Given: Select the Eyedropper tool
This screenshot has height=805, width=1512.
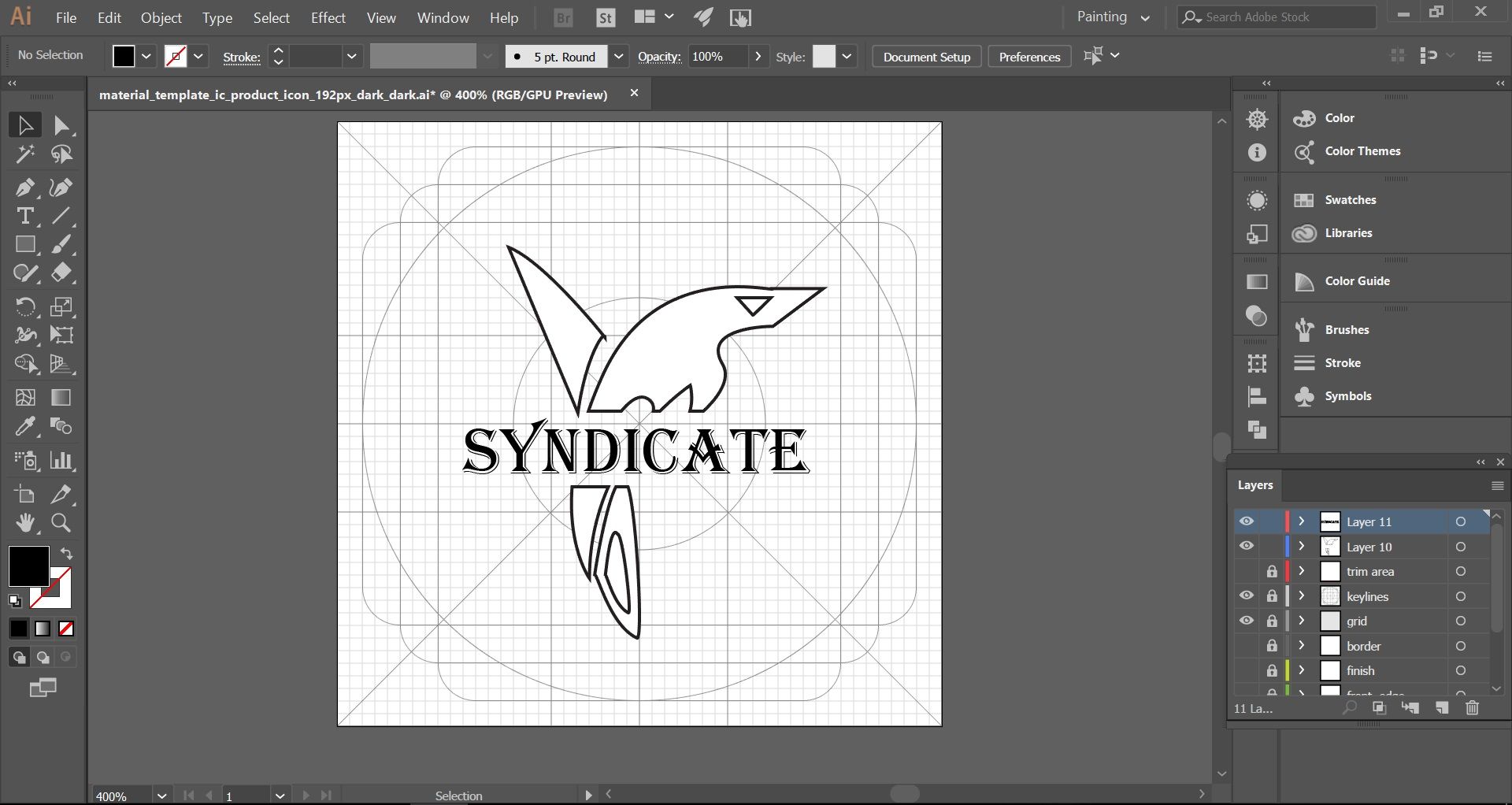Looking at the screenshot, I should click(x=25, y=427).
